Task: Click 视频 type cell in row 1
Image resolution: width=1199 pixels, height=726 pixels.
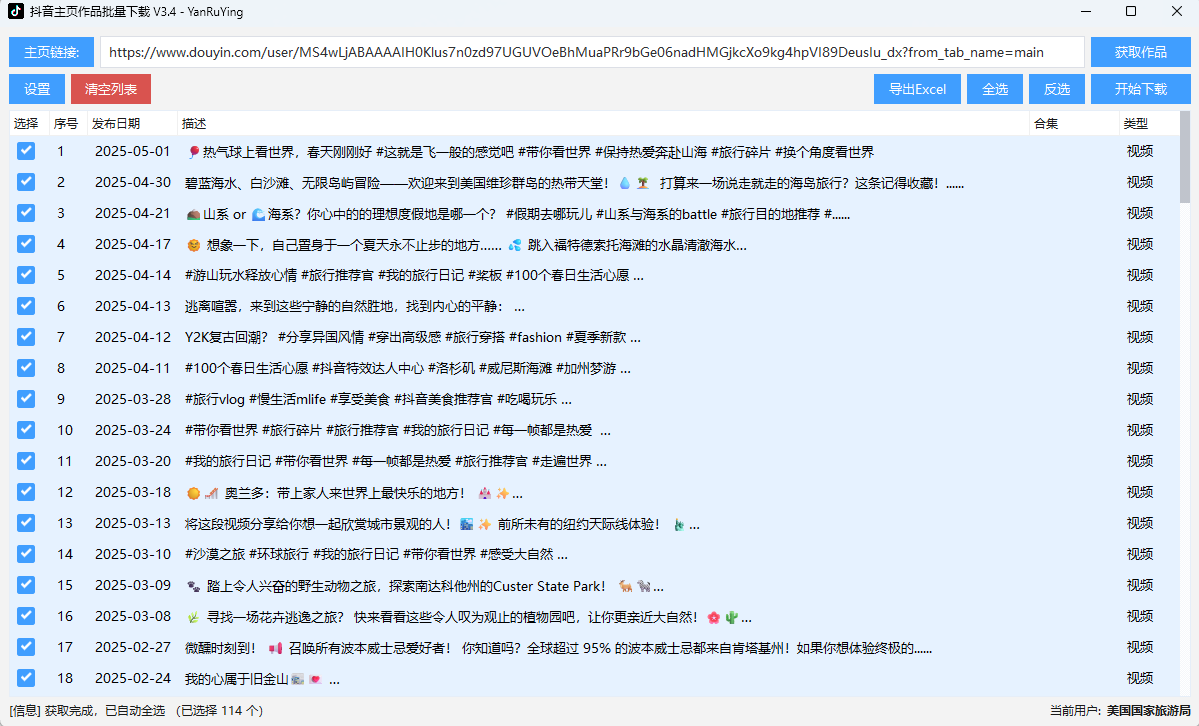Action: [1139, 151]
